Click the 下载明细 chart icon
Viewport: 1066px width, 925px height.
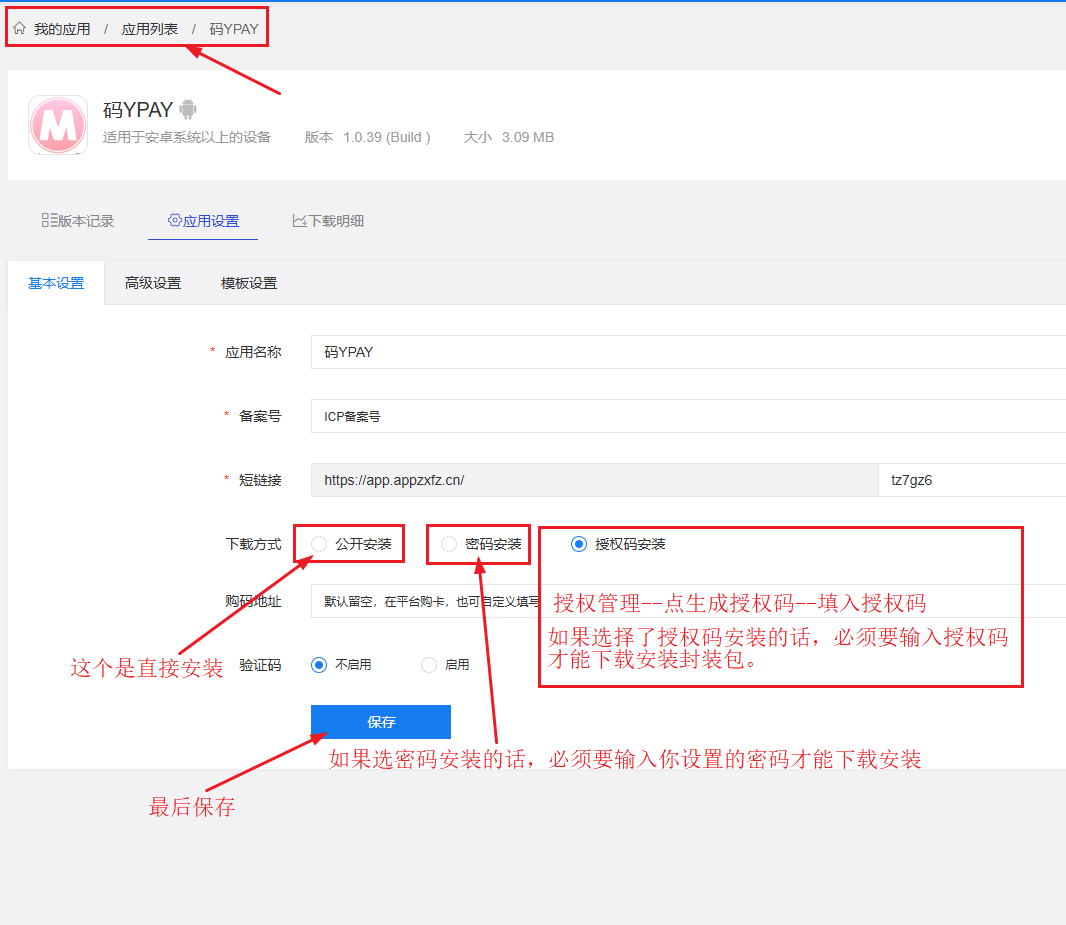[x=299, y=220]
